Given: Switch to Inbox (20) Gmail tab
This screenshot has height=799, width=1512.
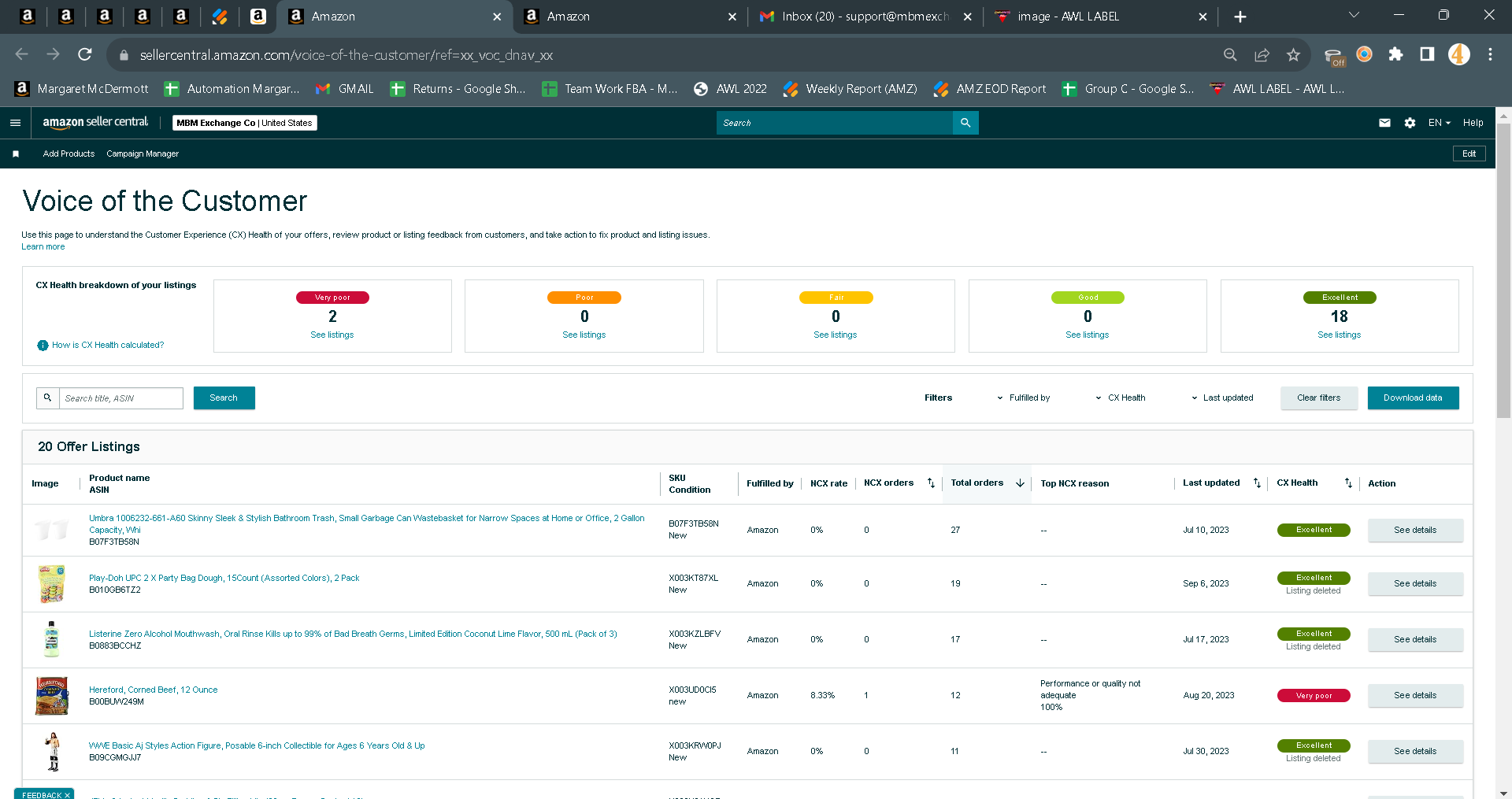Looking at the screenshot, I should tap(865, 17).
